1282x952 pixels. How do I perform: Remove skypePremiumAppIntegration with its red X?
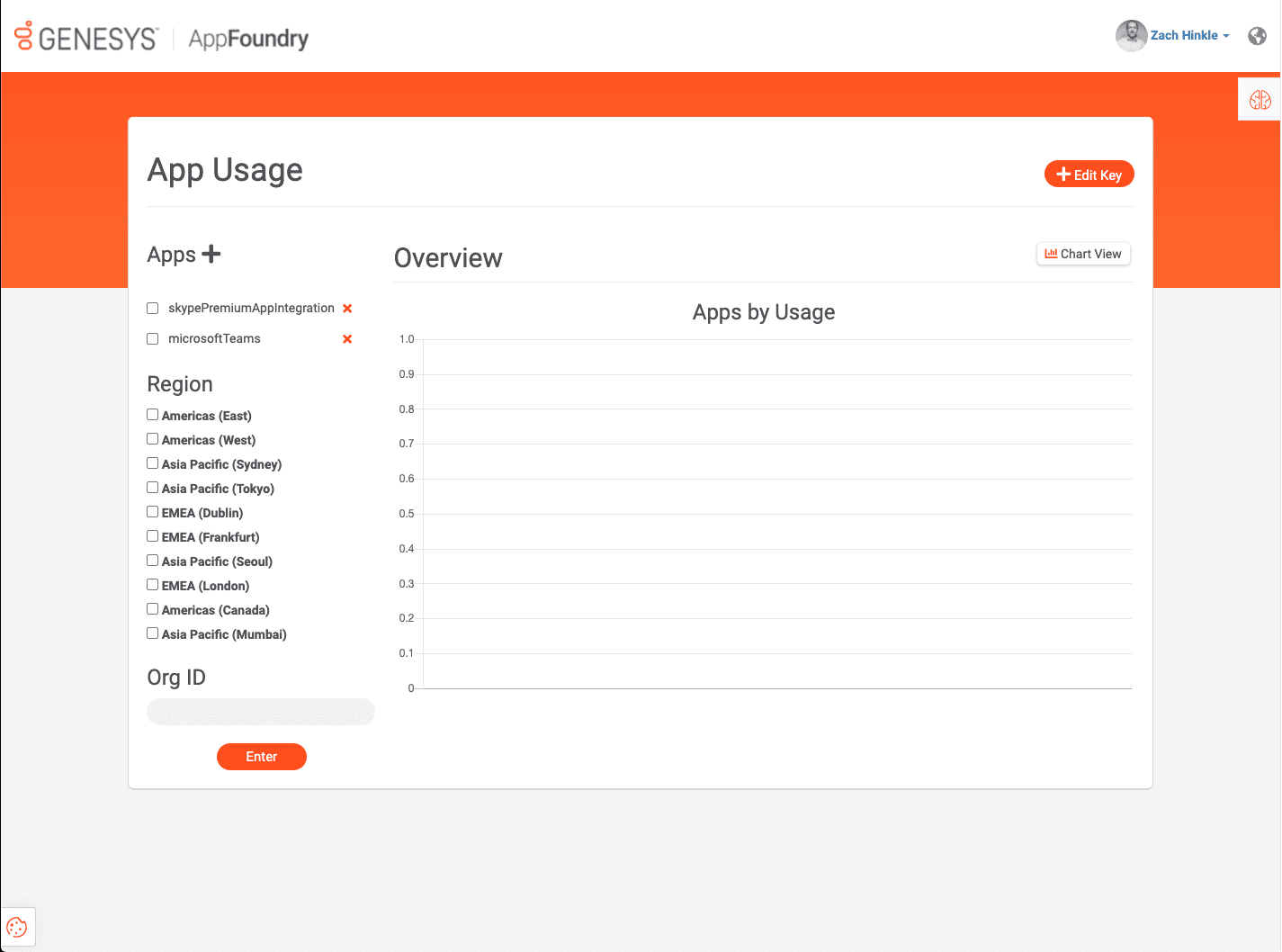(x=347, y=309)
